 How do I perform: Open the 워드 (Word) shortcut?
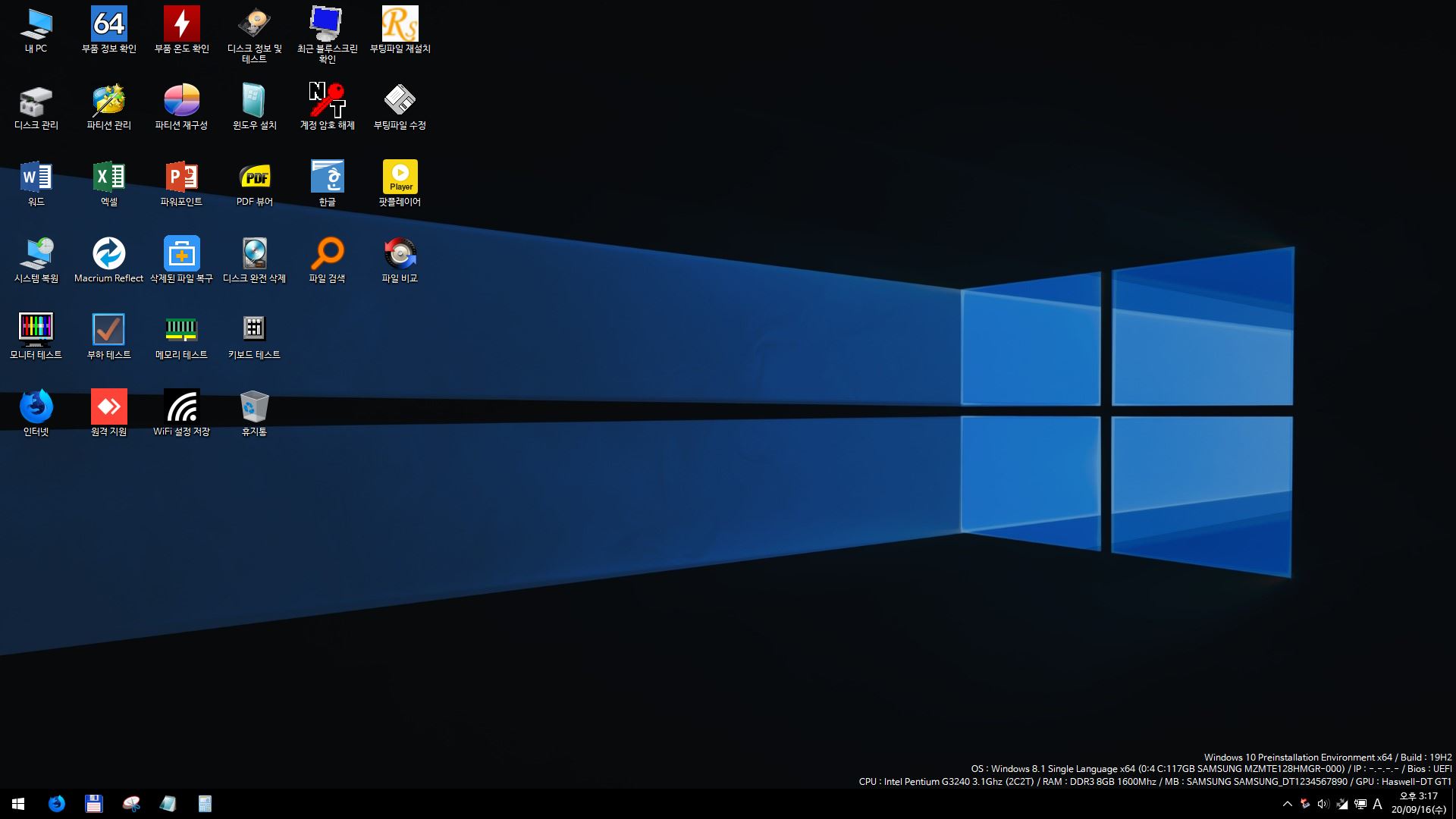tap(36, 184)
